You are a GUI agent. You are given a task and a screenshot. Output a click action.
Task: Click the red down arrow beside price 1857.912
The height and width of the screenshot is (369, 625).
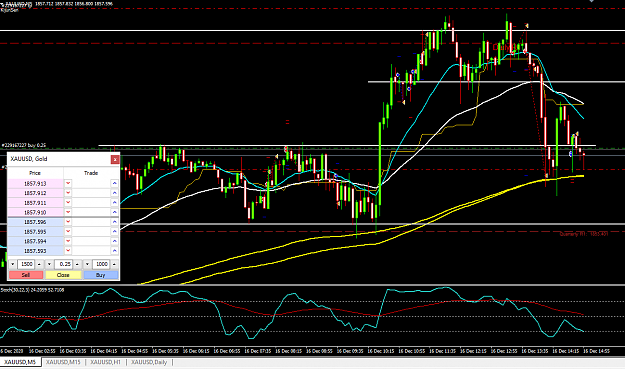pyautogui.click(x=68, y=193)
